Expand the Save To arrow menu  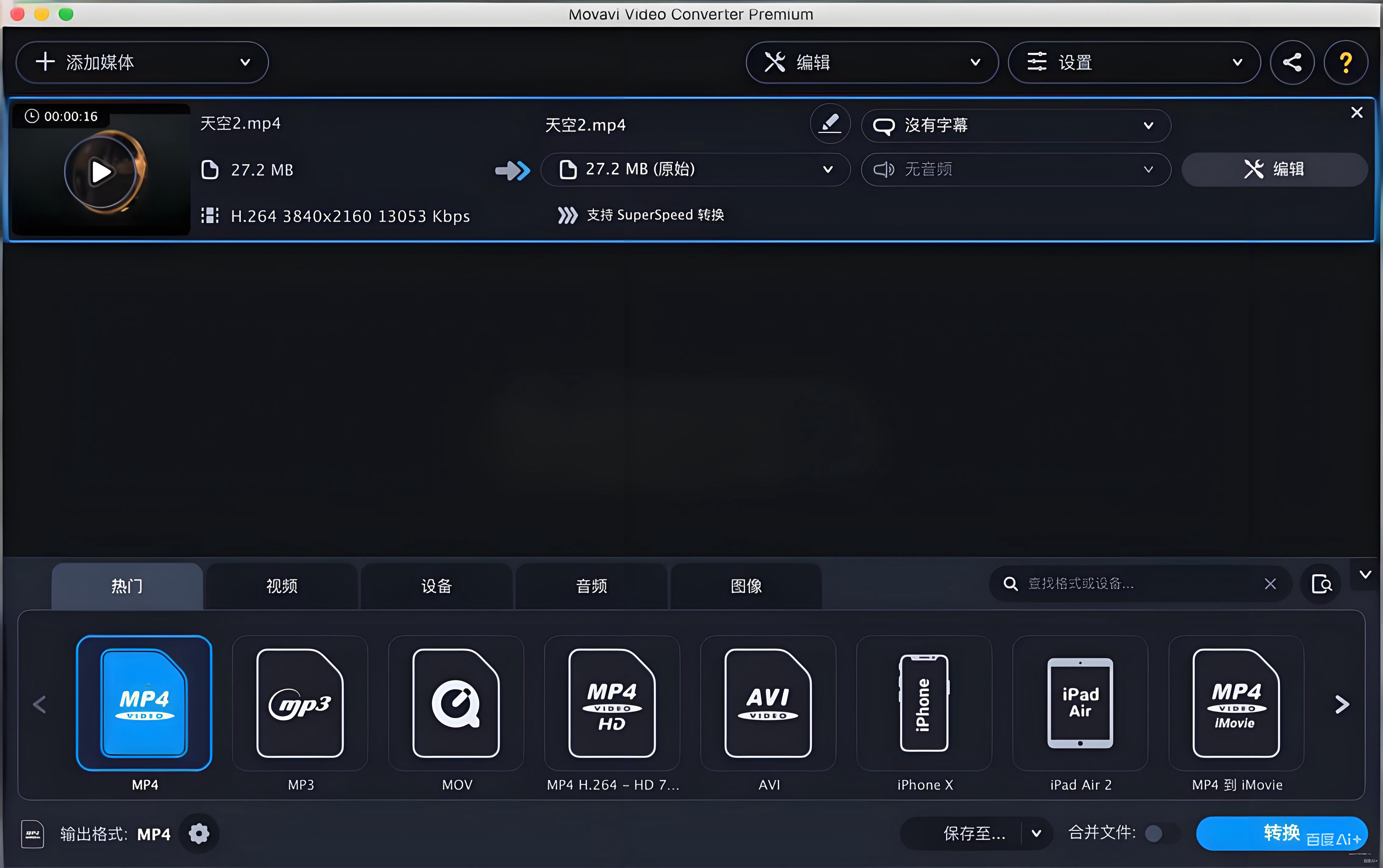click(1037, 834)
